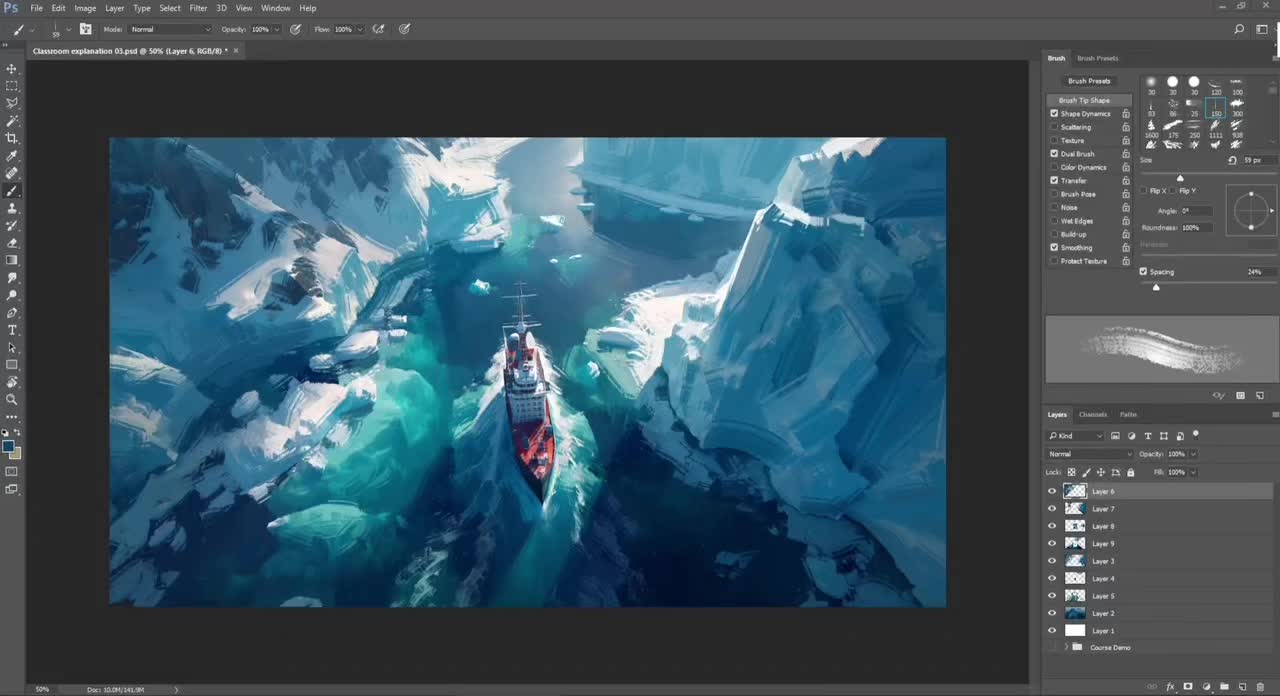Select the Dodge tool

(x=12, y=295)
